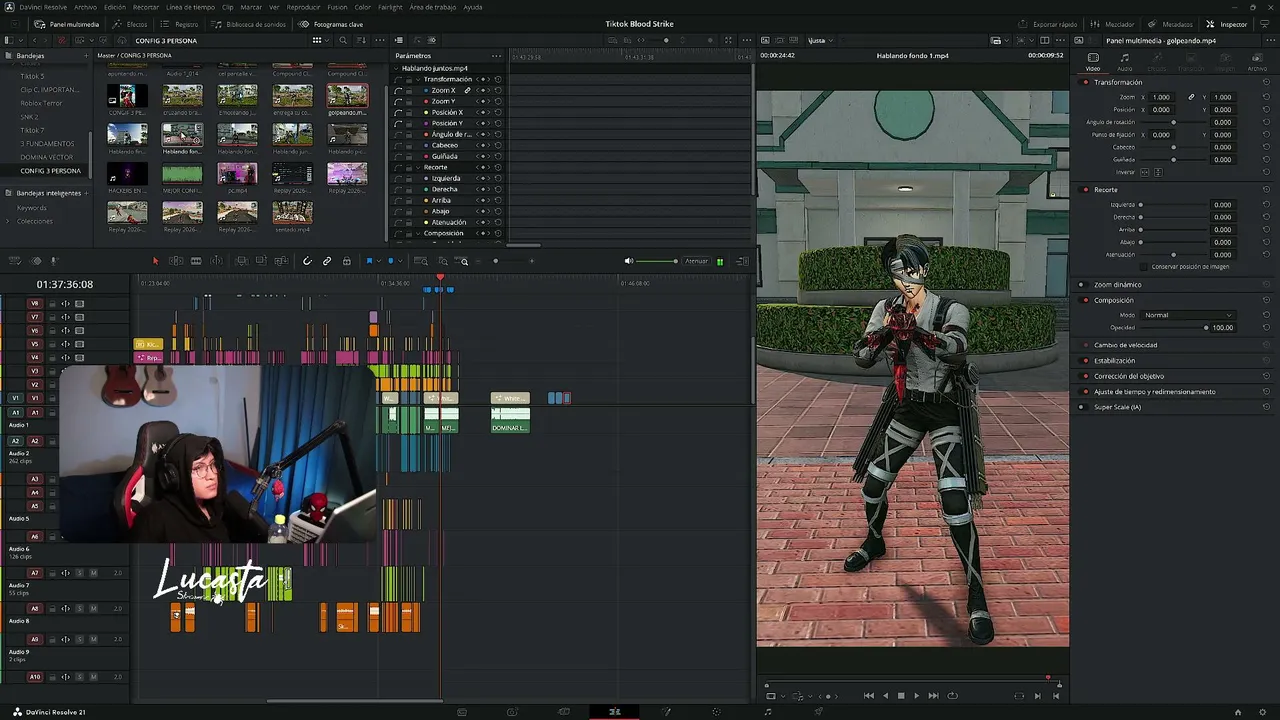
Task: Open the media pool view mode dropdown
Action: pos(319,40)
